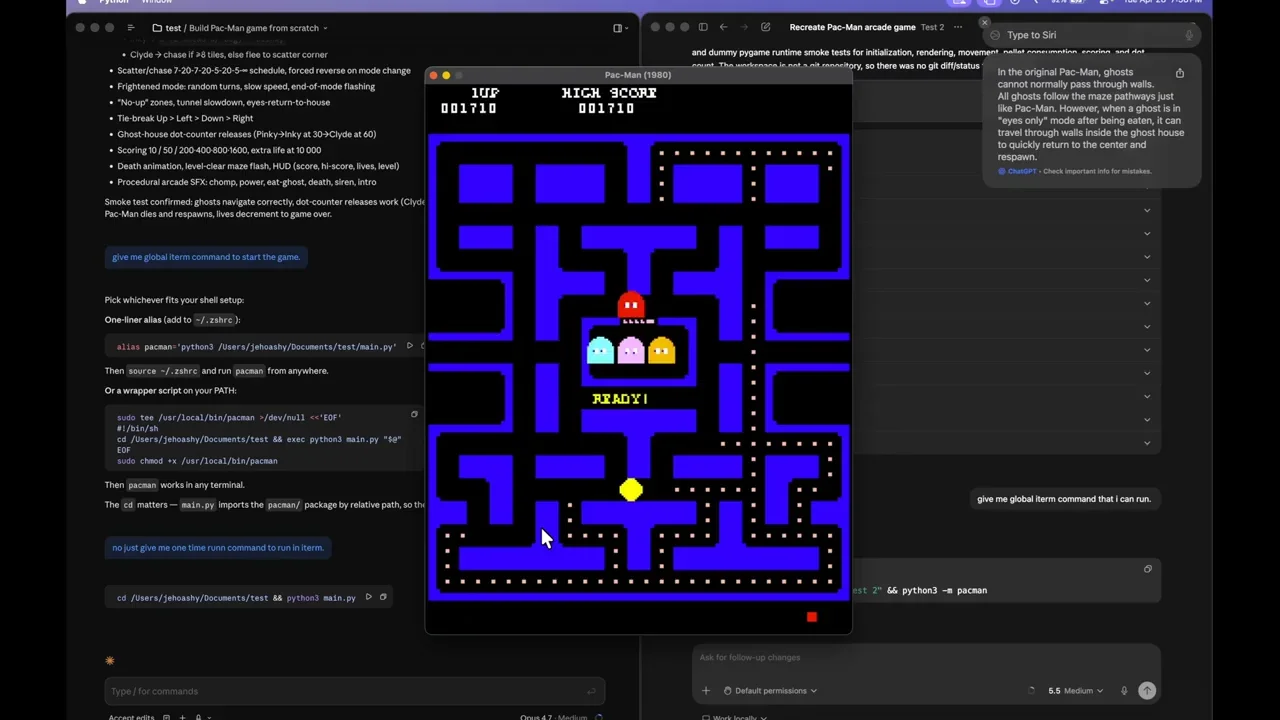Copy the 'python3 -m pacman' command block
The height and width of the screenshot is (720, 1280).
point(1148,569)
